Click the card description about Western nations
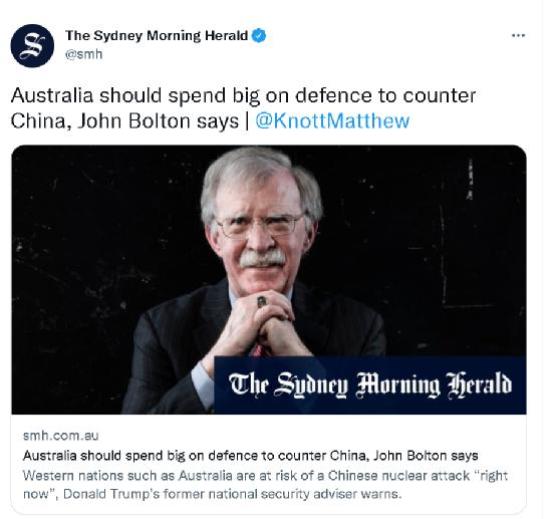The image size is (556, 519). pyautogui.click(x=265, y=484)
